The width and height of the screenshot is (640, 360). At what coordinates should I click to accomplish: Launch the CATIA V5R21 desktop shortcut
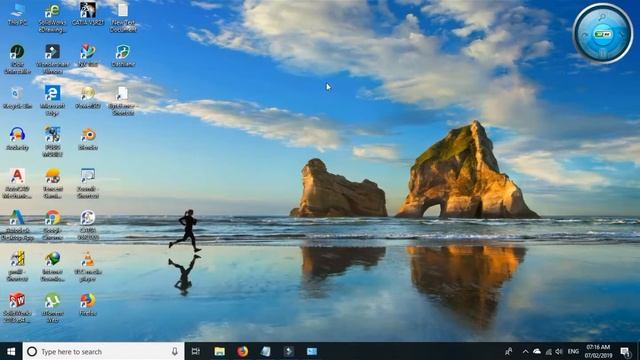point(88,15)
